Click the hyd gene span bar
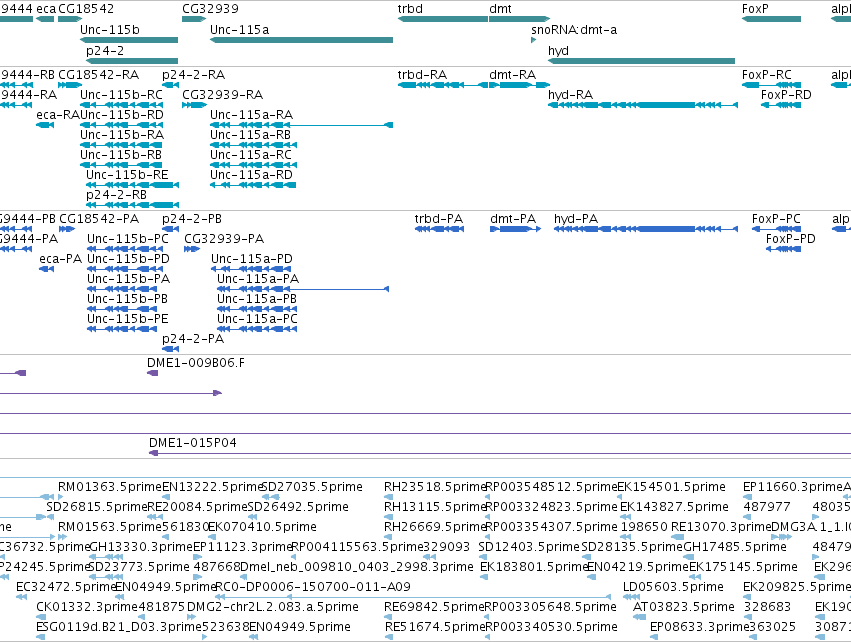 pyautogui.click(x=642, y=61)
